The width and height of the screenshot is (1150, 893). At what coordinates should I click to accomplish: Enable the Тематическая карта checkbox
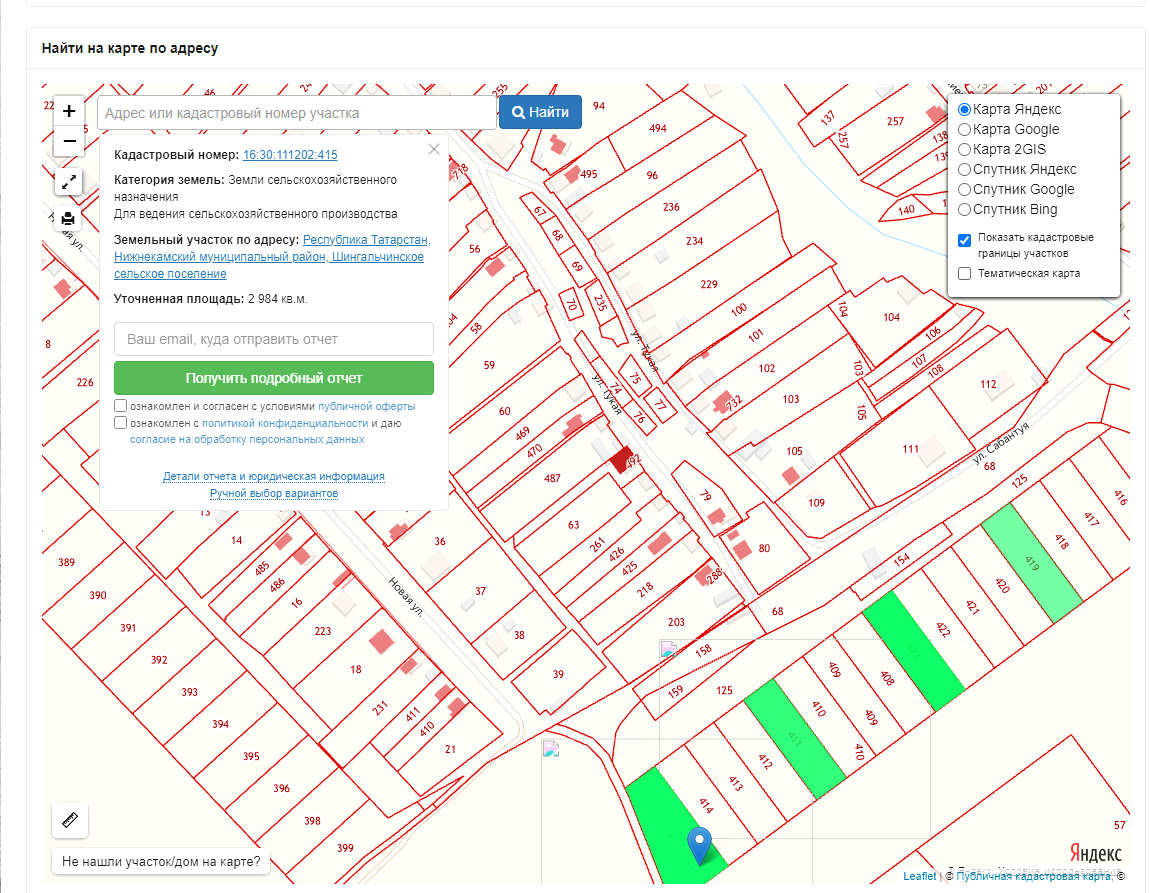tap(964, 273)
